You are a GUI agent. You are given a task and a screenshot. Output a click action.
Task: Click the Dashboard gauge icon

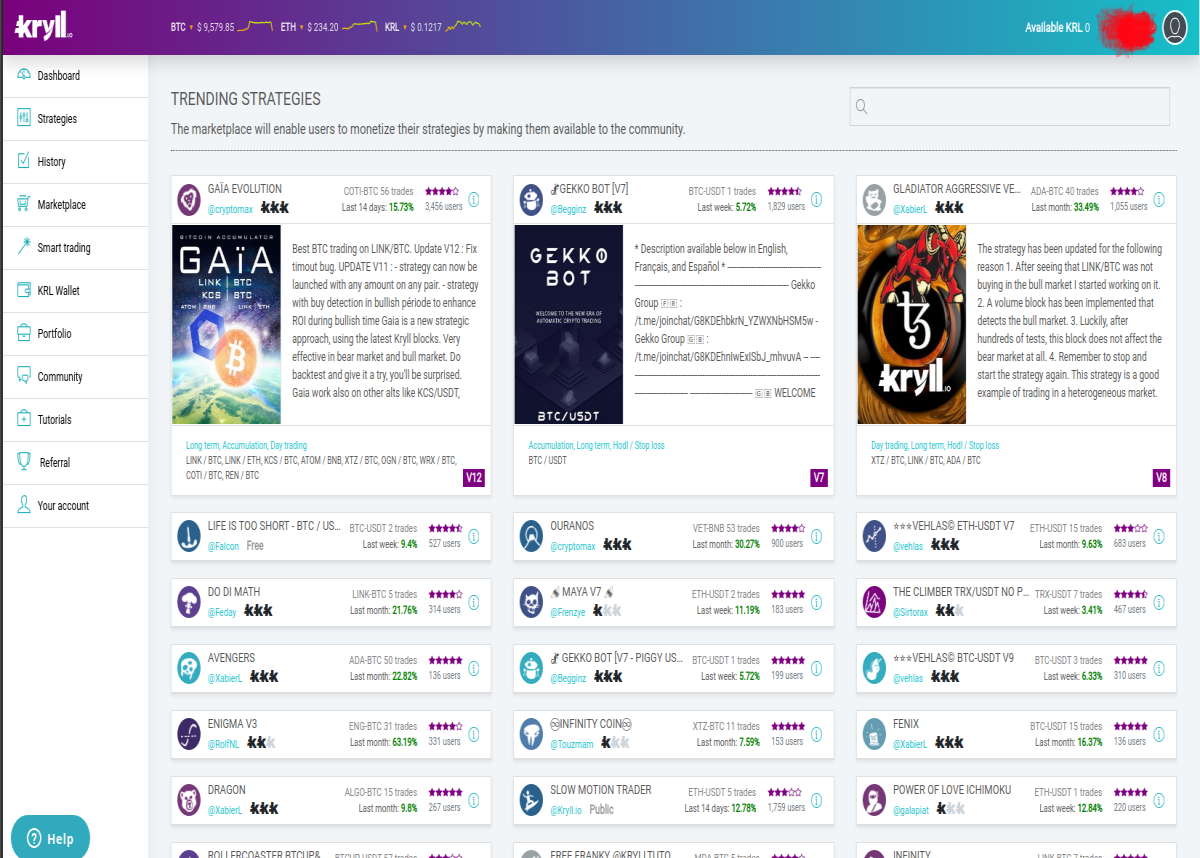tap(24, 75)
